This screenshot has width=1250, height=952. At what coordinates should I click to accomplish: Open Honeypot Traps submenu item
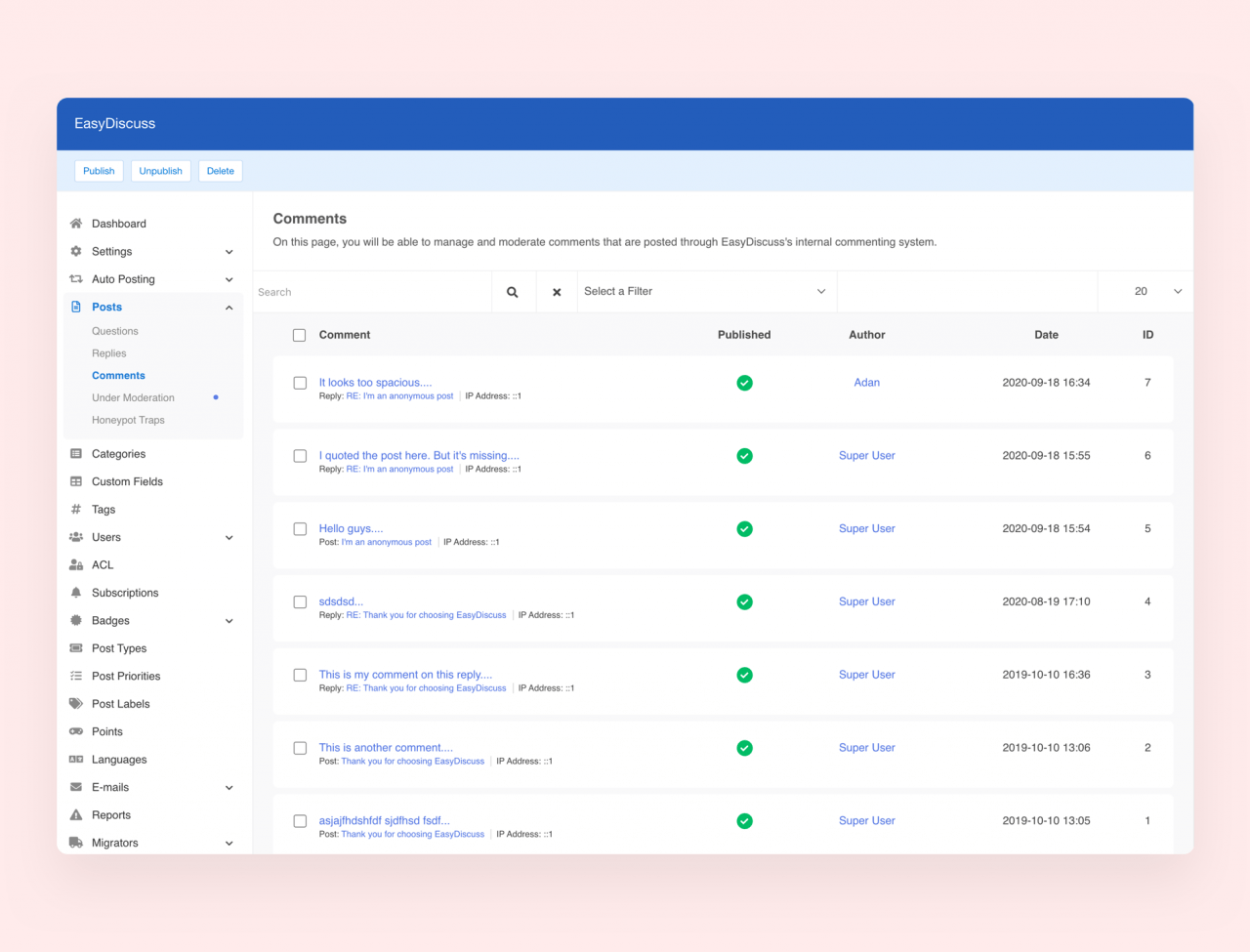click(128, 420)
